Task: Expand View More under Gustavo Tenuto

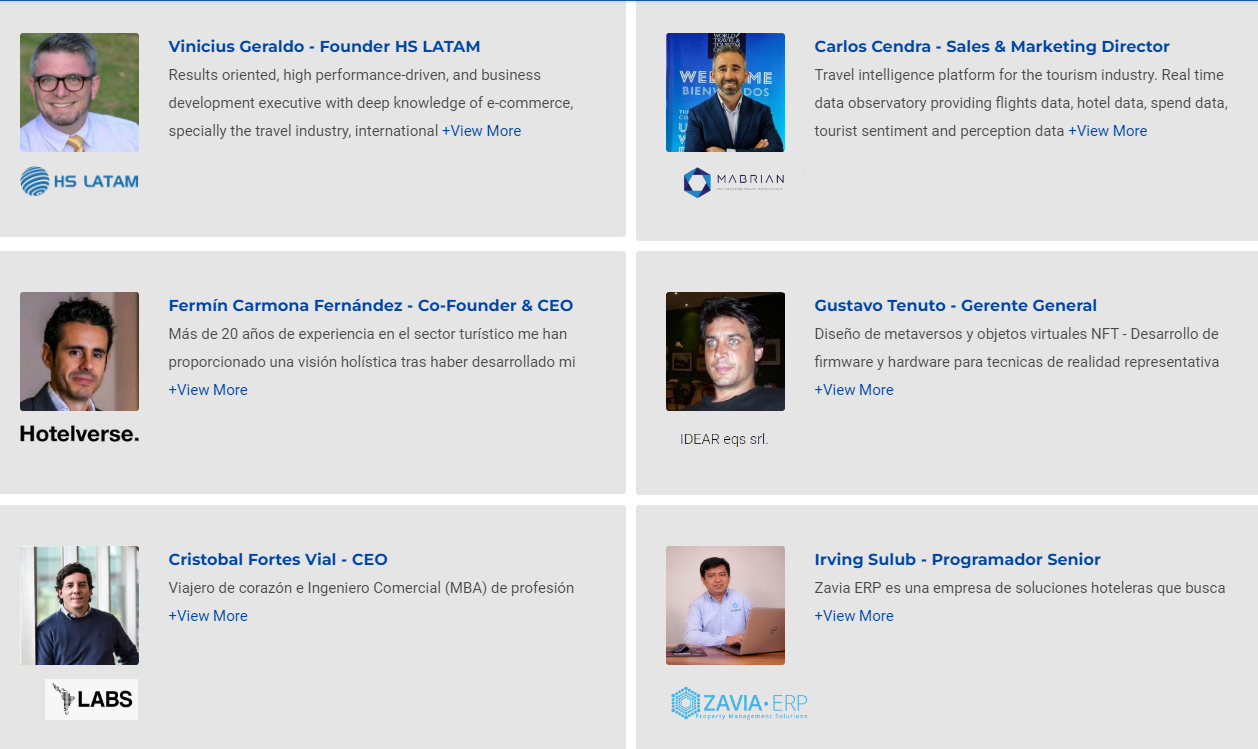Action: click(x=854, y=390)
